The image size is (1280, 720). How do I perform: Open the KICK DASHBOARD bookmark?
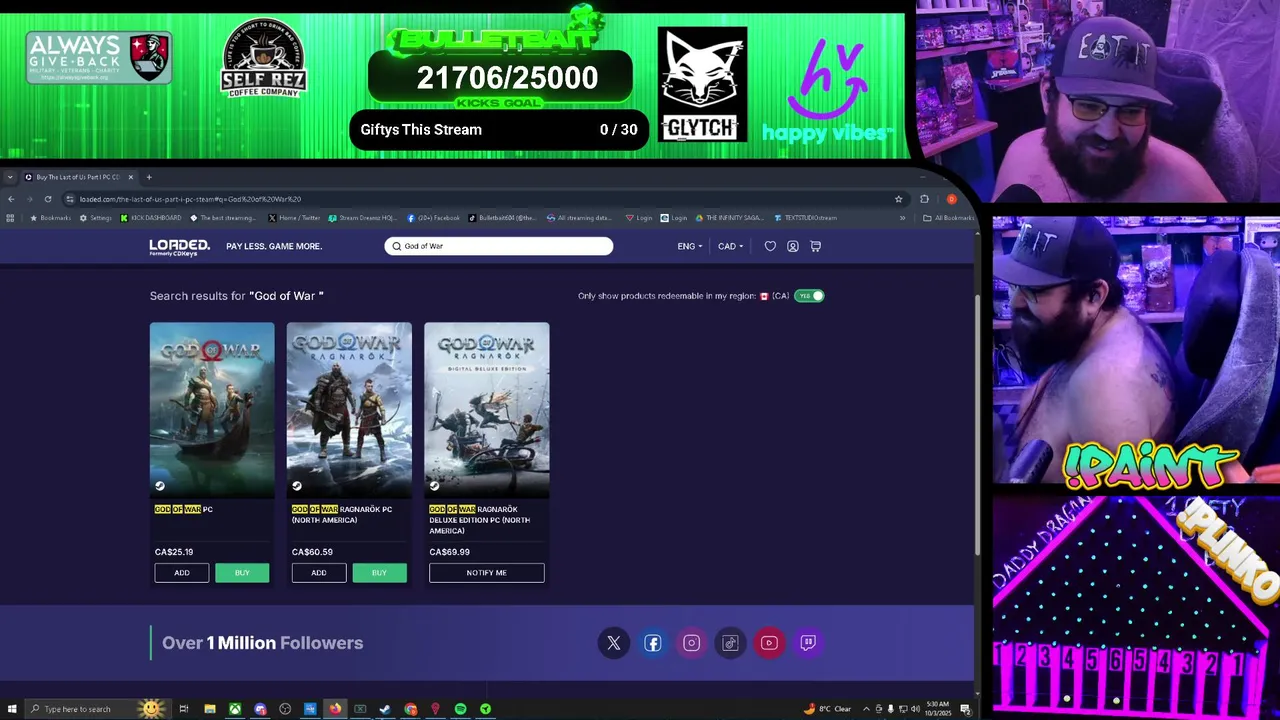(x=151, y=218)
